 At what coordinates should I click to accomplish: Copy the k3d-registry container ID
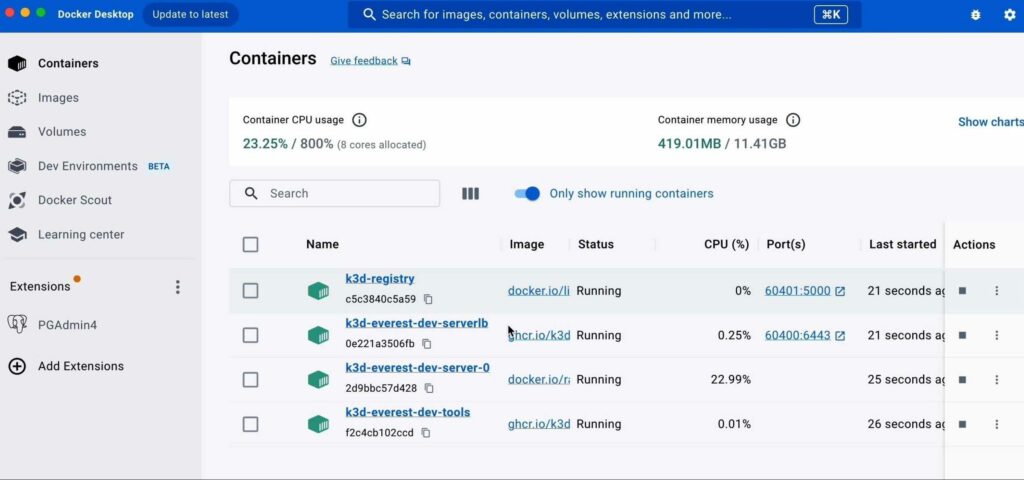428,299
